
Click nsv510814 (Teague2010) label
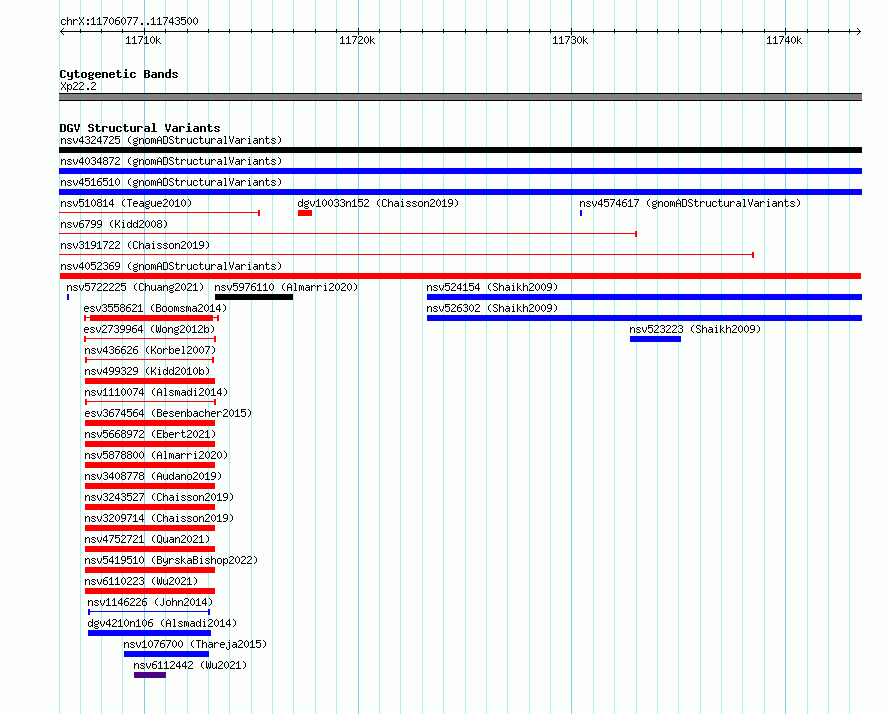click(x=126, y=203)
